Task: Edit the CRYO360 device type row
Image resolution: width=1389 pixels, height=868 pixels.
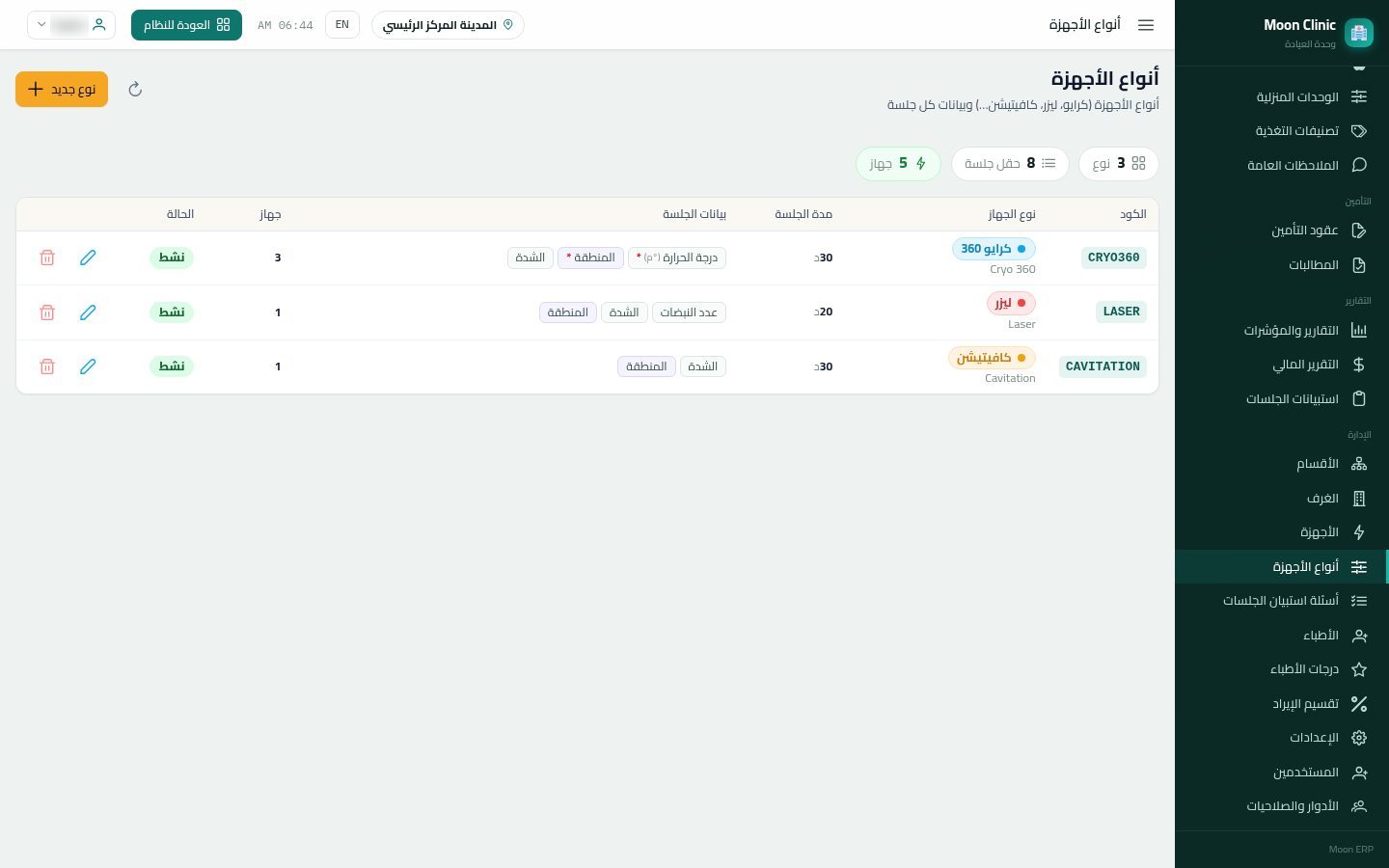Action: [x=88, y=258]
